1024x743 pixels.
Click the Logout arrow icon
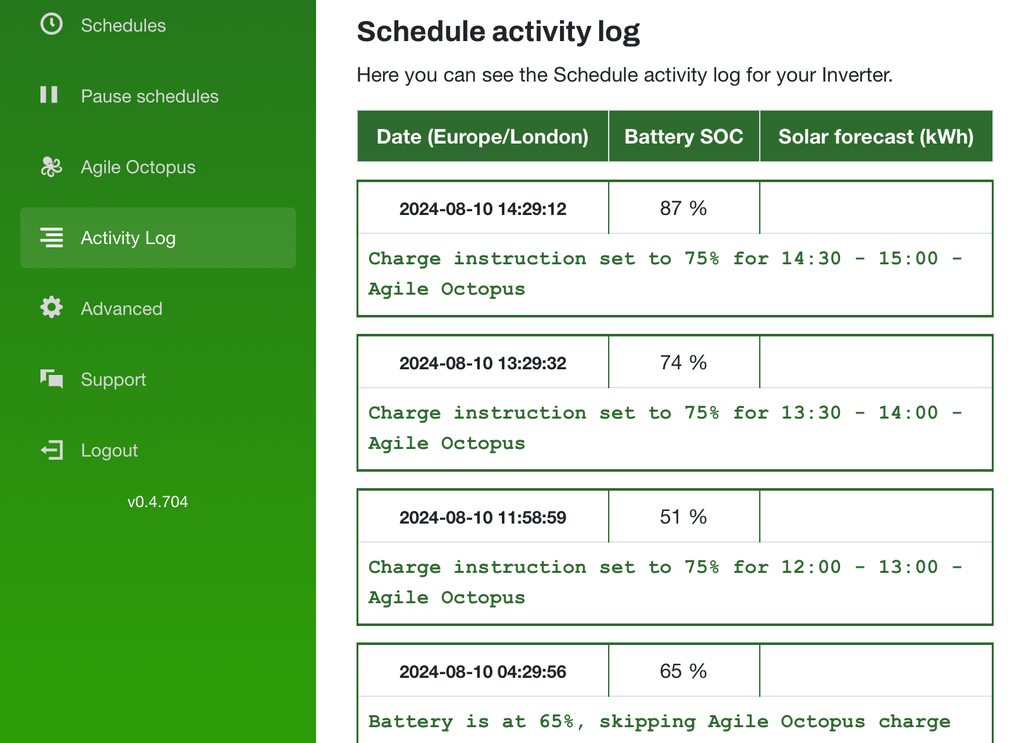51,450
